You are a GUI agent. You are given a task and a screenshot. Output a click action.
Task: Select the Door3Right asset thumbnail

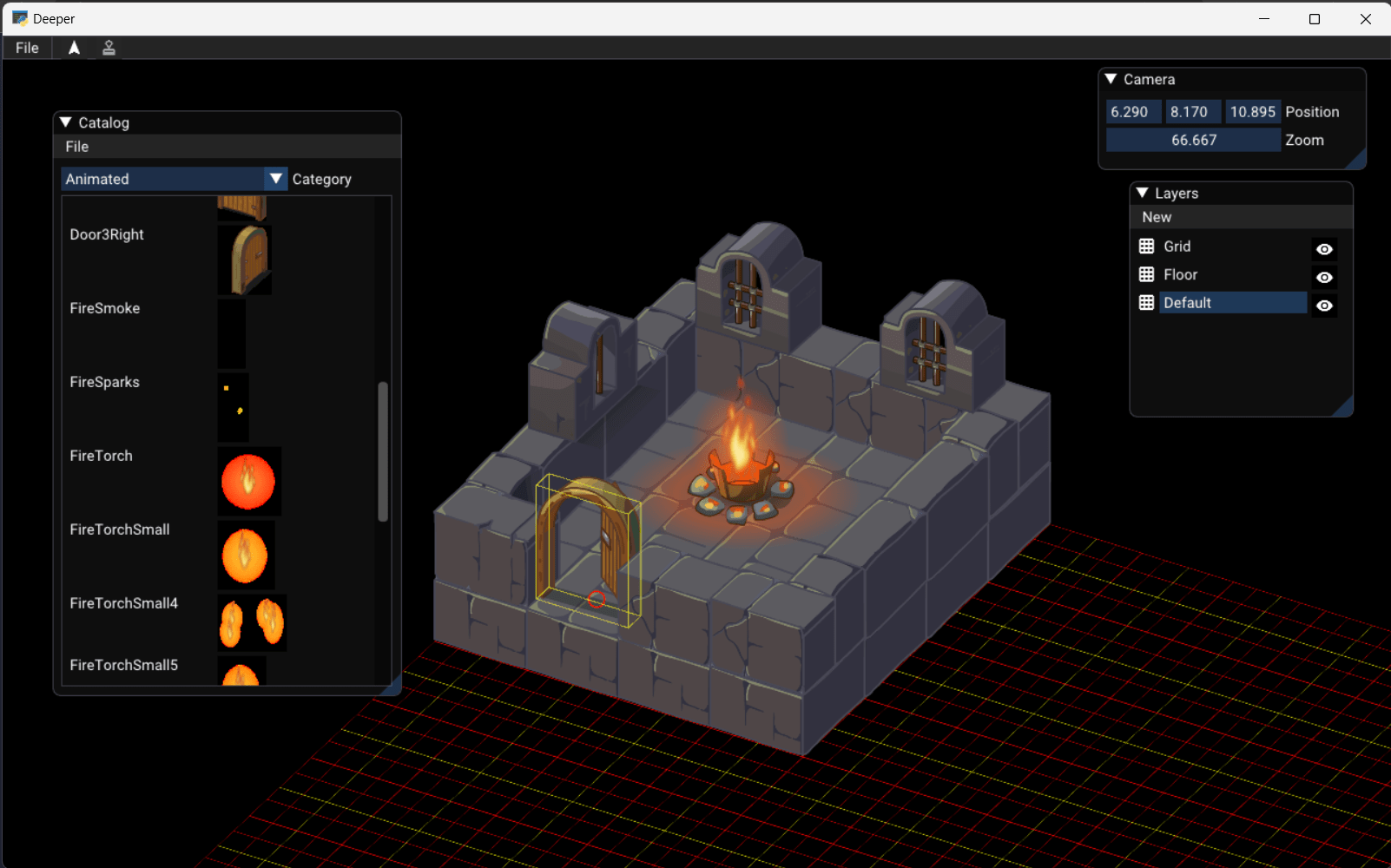click(244, 259)
